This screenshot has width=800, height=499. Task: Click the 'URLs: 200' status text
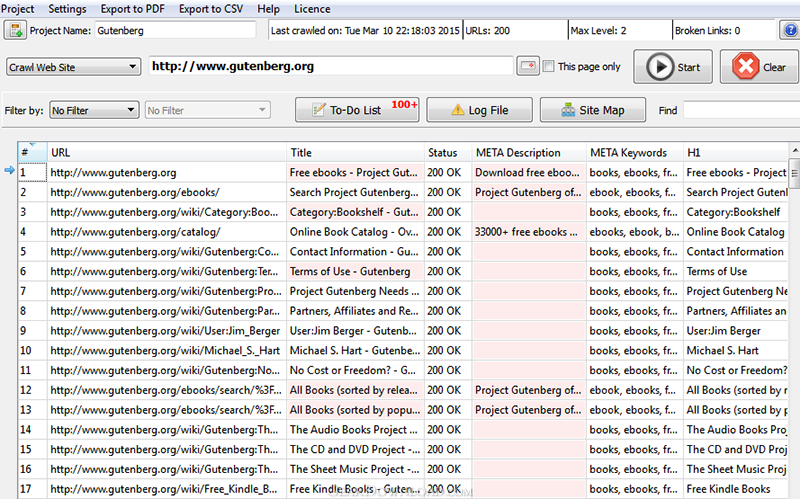[488, 31]
